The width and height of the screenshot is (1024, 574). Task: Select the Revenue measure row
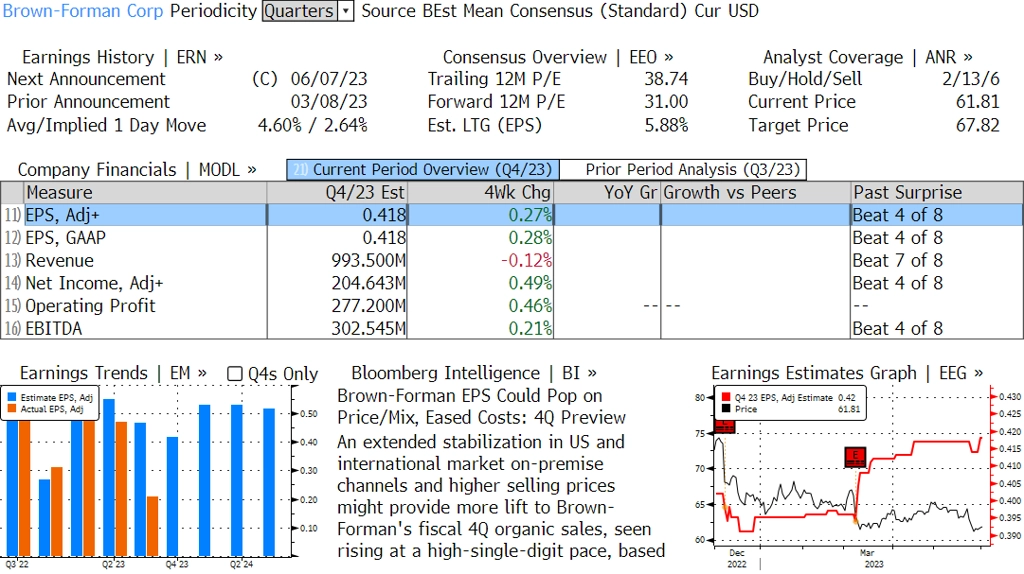pos(60,260)
